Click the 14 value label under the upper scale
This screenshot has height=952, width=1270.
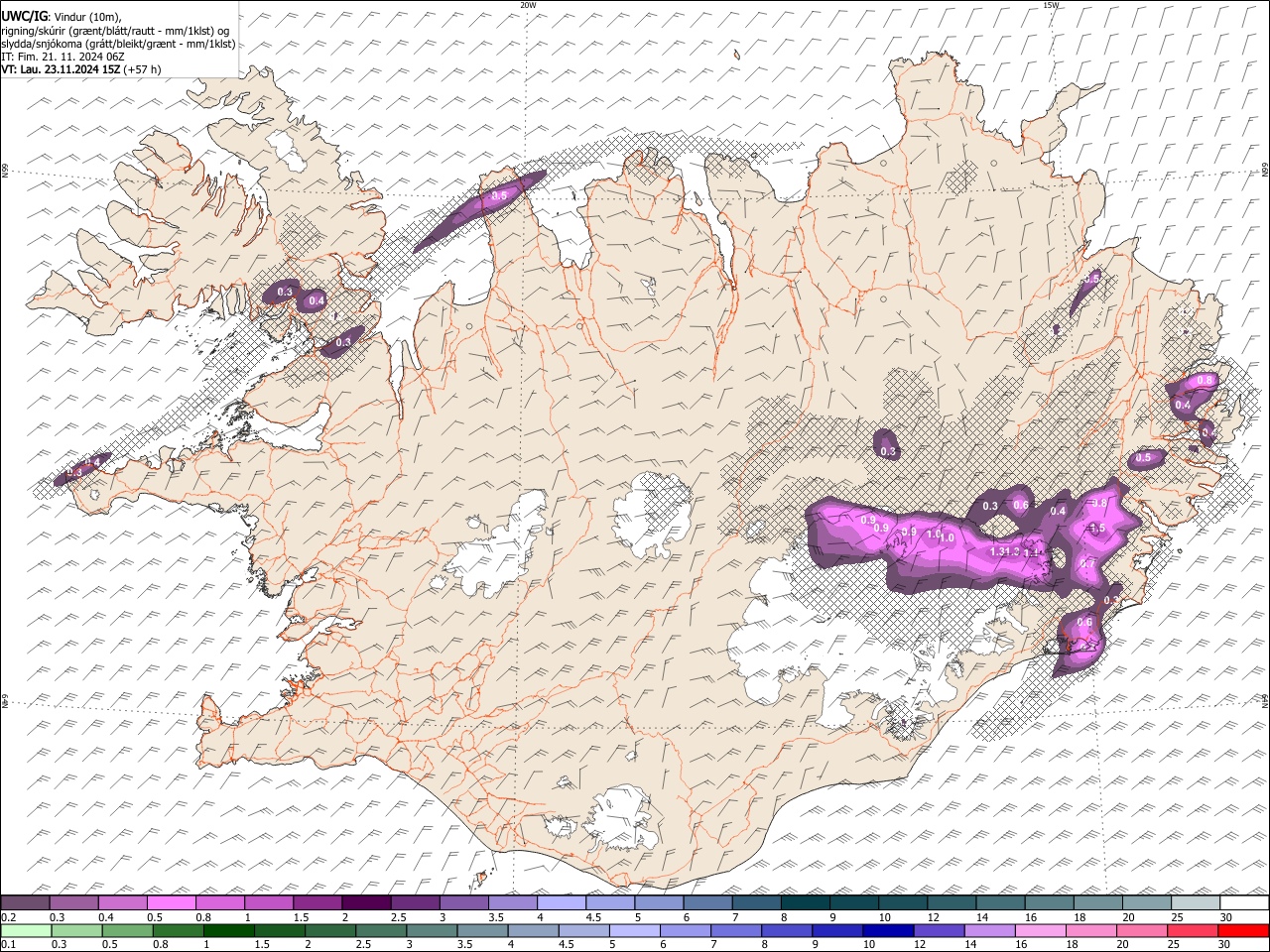click(981, 917)
